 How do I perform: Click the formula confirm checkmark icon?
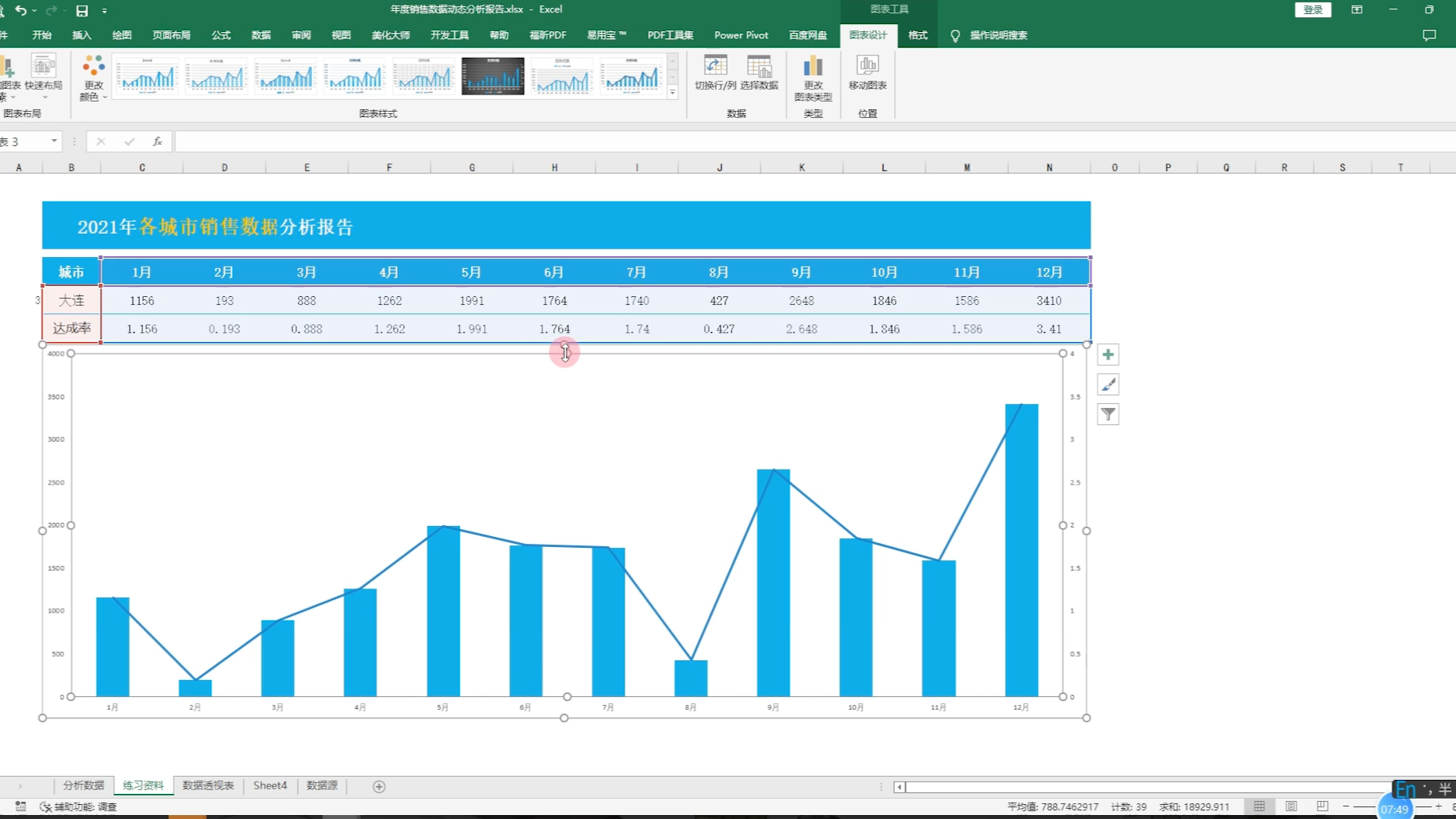click(x=129, y=141)
